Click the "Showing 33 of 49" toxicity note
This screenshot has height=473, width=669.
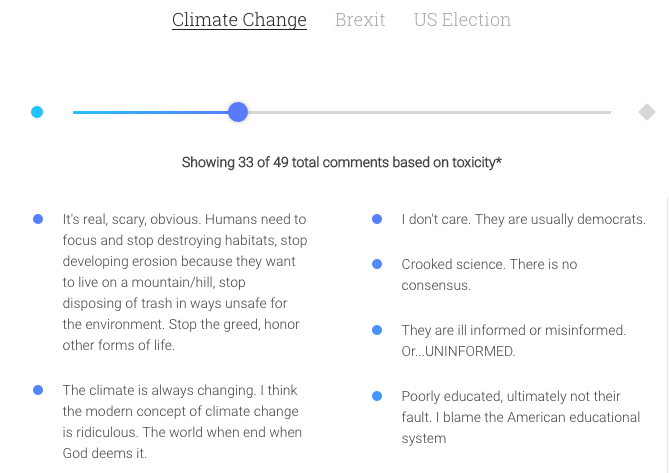[341, 162]
